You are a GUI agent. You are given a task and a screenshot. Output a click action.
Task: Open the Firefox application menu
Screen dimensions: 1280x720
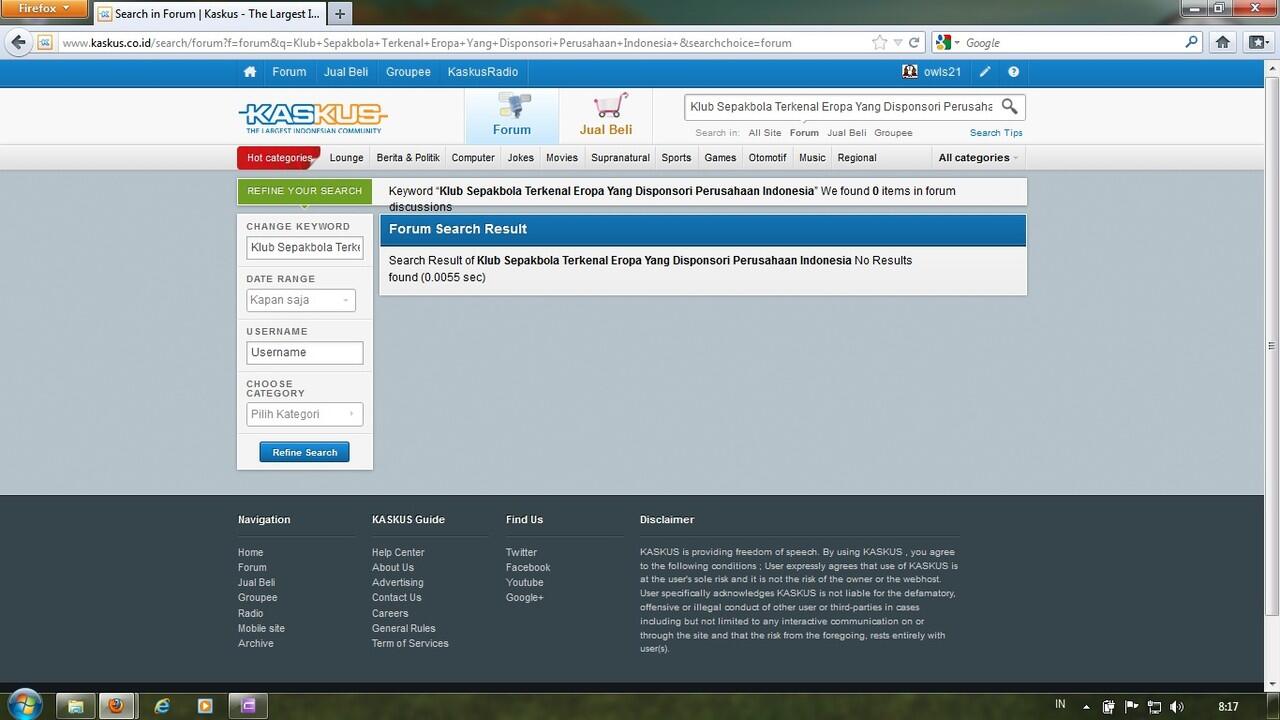tap(45, 8)
